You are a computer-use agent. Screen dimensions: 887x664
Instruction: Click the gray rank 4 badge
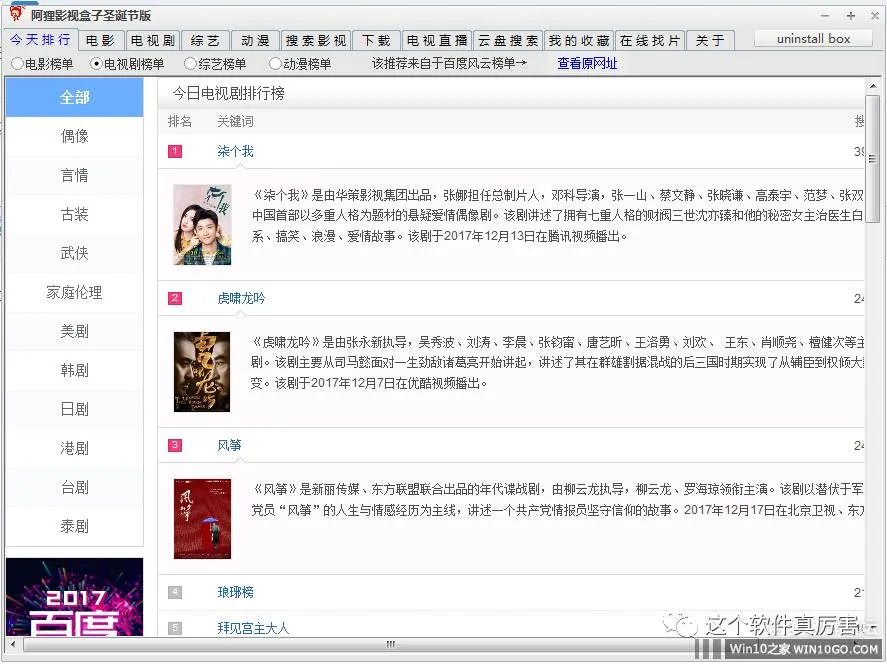[x=175, y=592]
